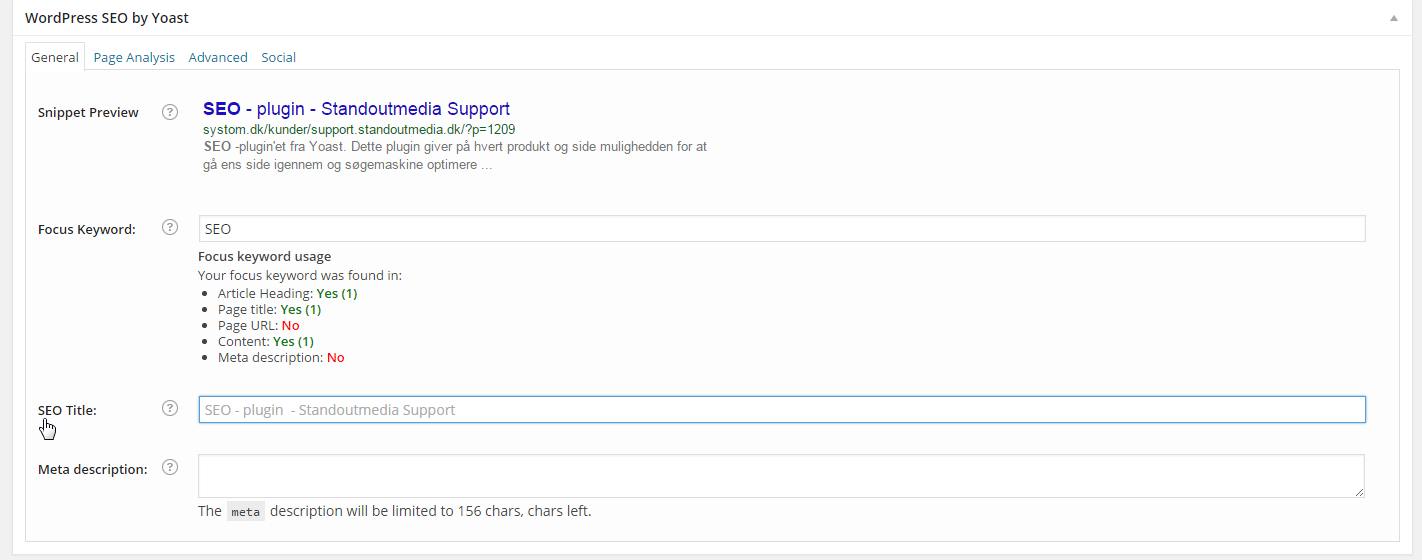
Task: Click the 'Focus keyword usage' heading
Action: pos(264,257)
